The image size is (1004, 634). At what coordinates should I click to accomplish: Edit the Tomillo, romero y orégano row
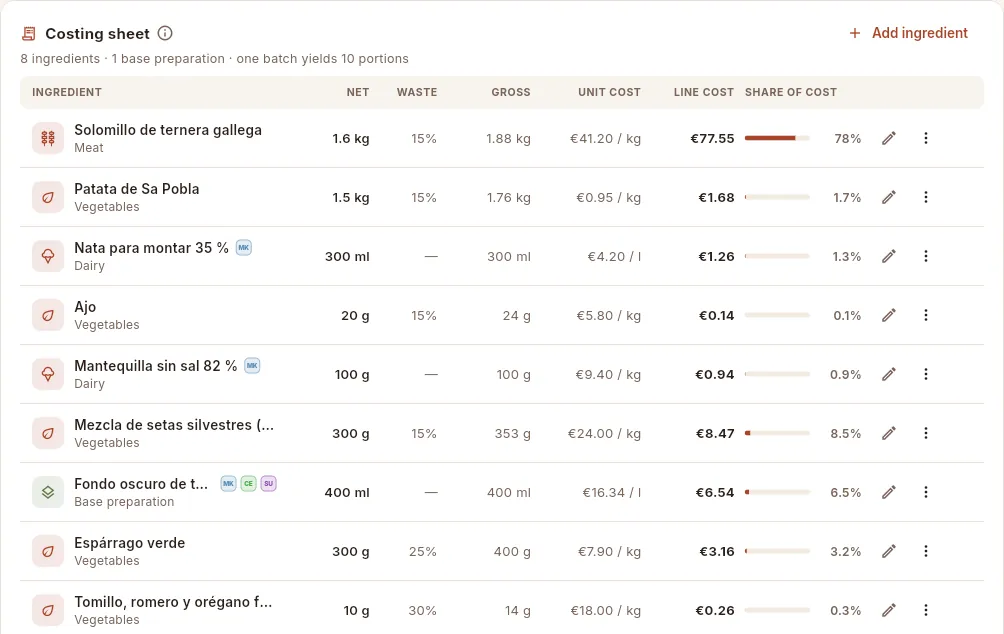889,610
